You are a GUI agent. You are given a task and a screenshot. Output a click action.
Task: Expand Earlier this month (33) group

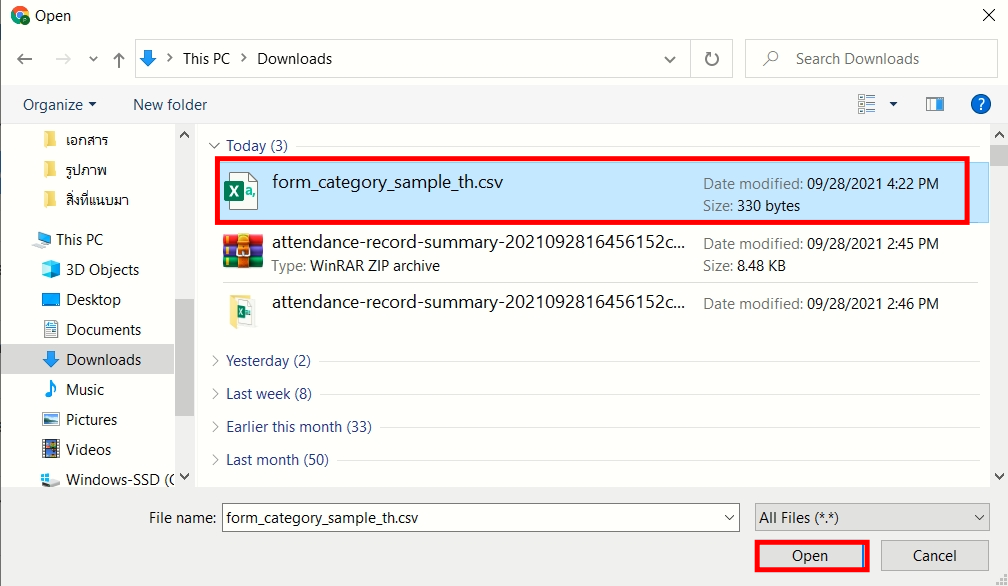click(x=298, y=427)
